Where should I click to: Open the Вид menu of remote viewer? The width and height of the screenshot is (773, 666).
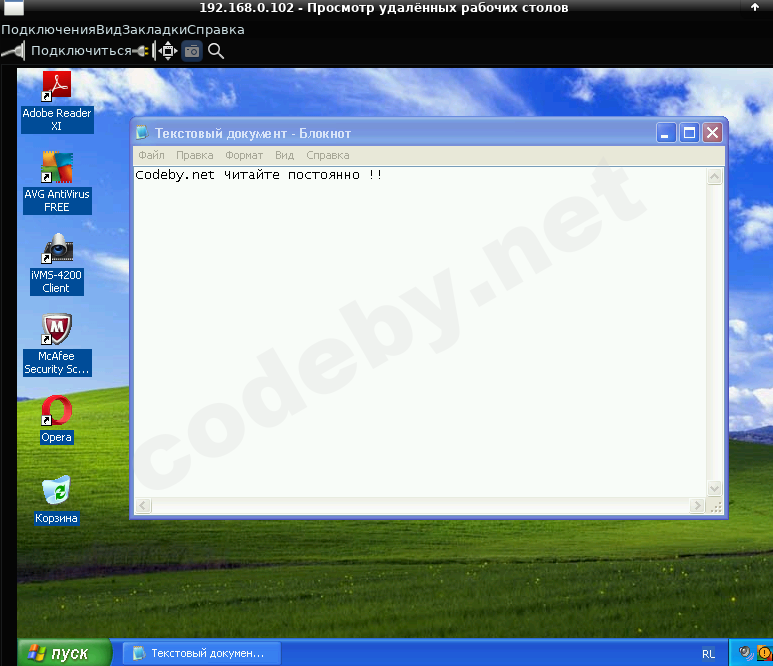tap(109, 30)
